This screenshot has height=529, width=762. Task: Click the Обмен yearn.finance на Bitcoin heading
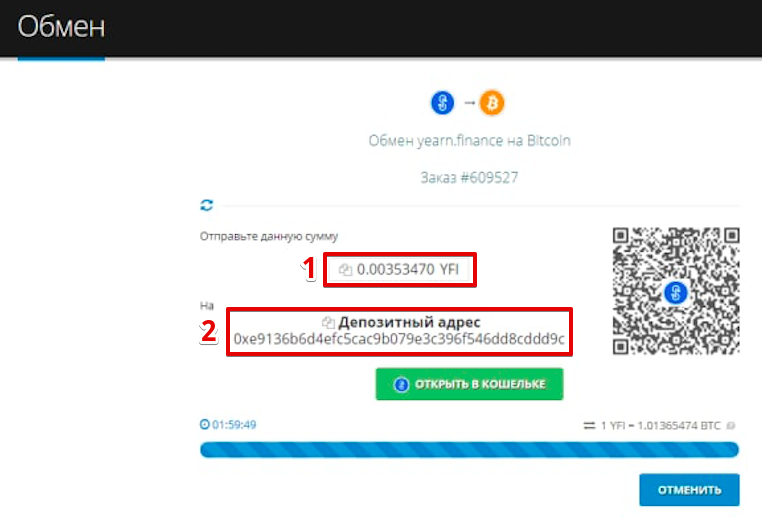tap(468, 141)
